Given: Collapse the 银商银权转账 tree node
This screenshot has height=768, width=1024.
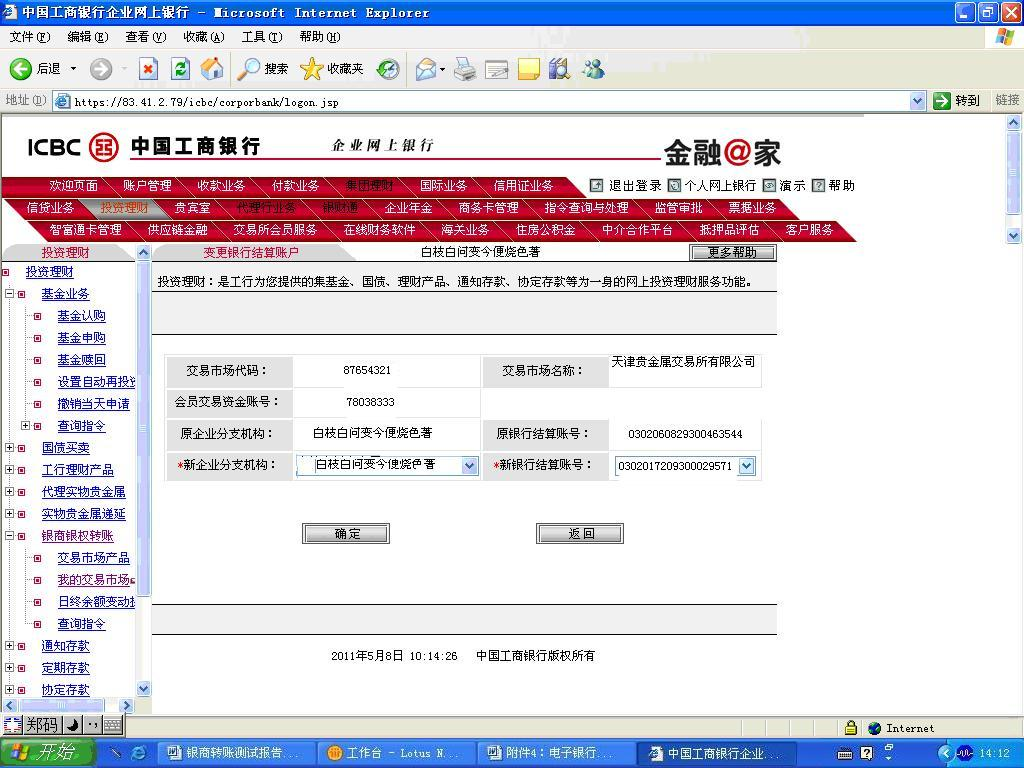Looking at the screenshot, I should point(10,536).
